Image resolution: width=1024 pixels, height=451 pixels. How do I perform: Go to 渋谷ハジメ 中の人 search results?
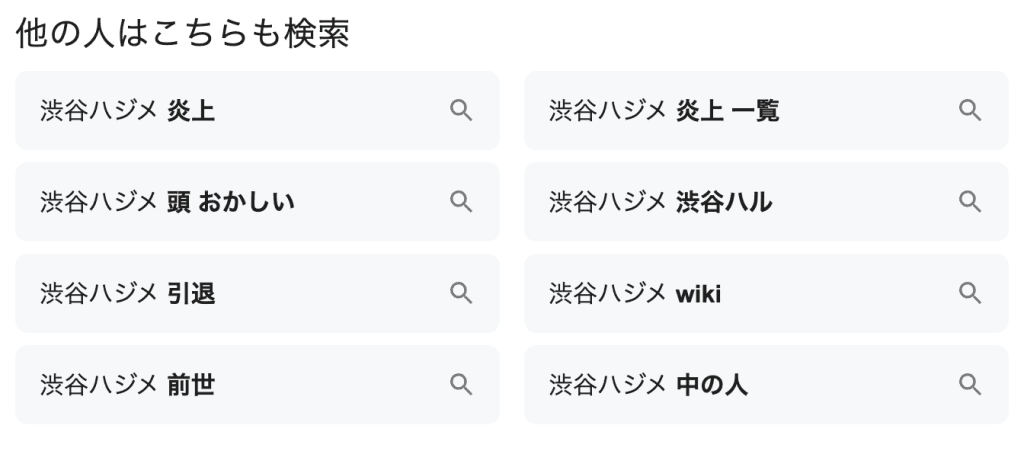coord(648,385)
